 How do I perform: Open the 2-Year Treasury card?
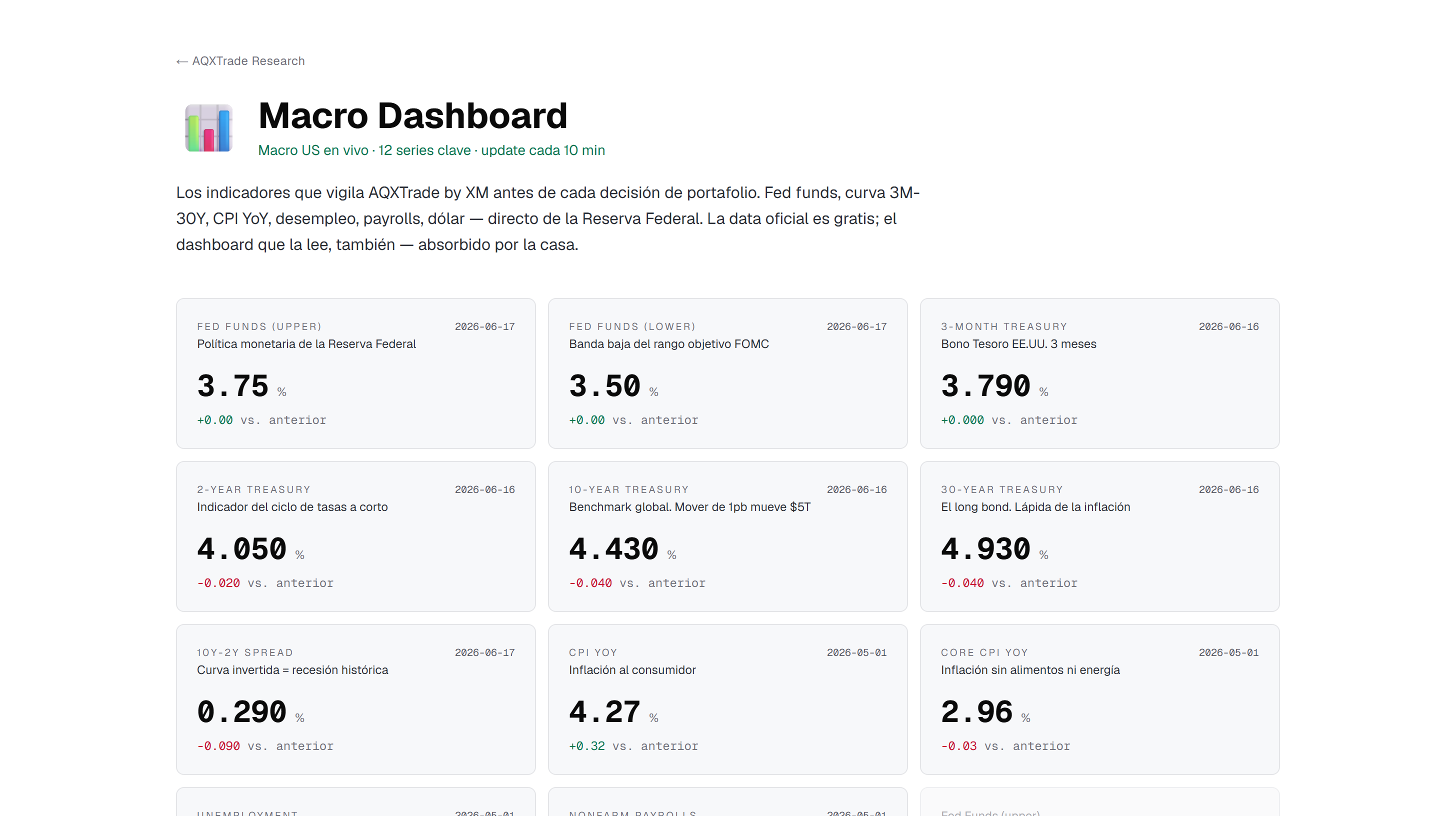point(355,536)
